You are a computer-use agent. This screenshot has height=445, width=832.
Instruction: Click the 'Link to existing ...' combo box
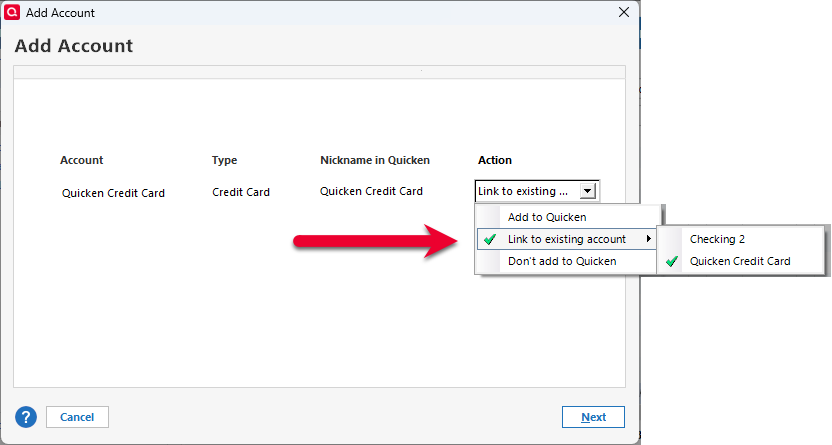click(x=537, y=191)
